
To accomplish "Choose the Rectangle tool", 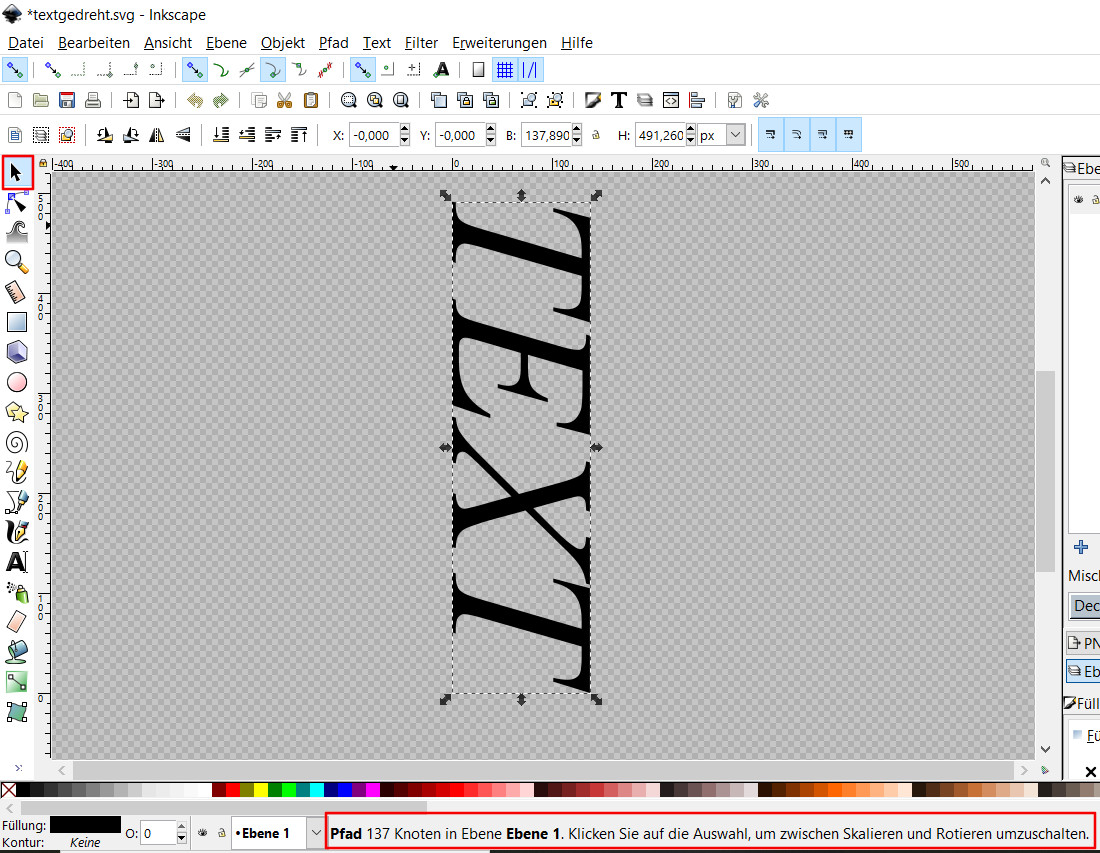I will click(x=16, y=322).
